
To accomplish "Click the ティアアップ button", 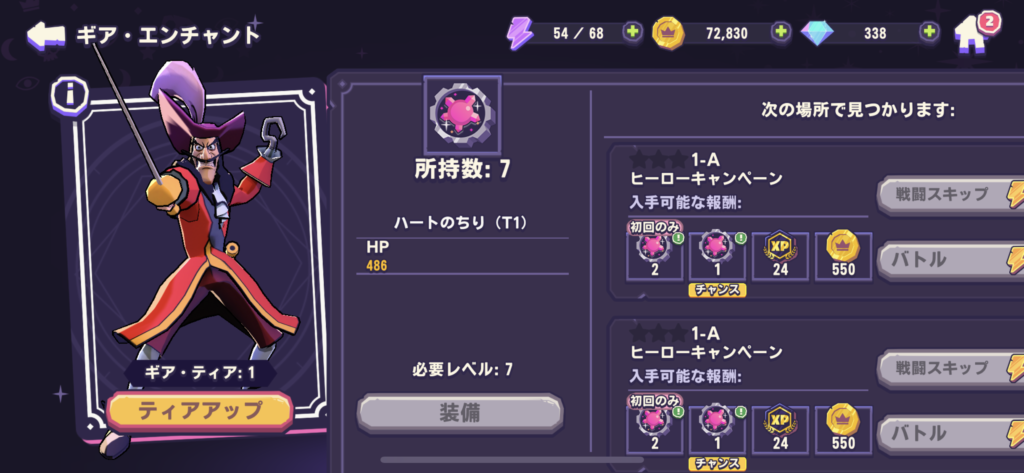I will click(199, 411).
